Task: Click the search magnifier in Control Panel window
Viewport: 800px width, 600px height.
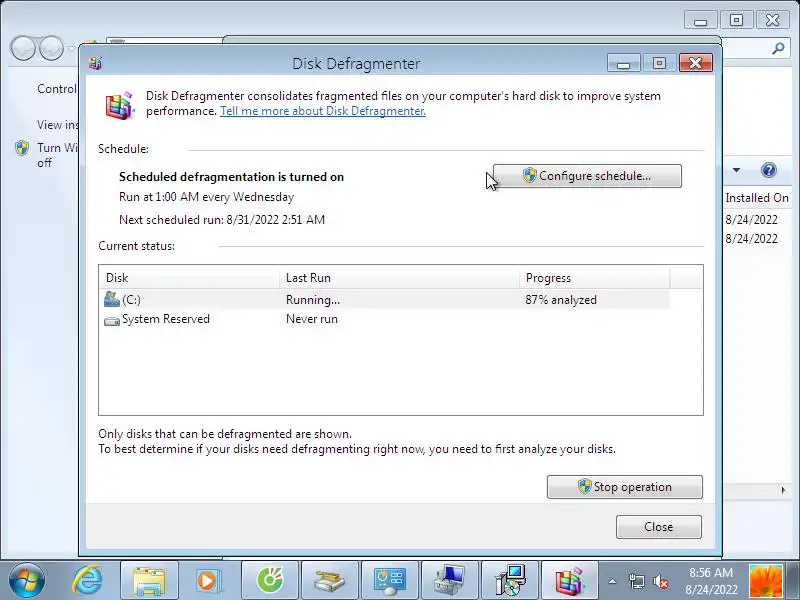Action: (778, 48)
